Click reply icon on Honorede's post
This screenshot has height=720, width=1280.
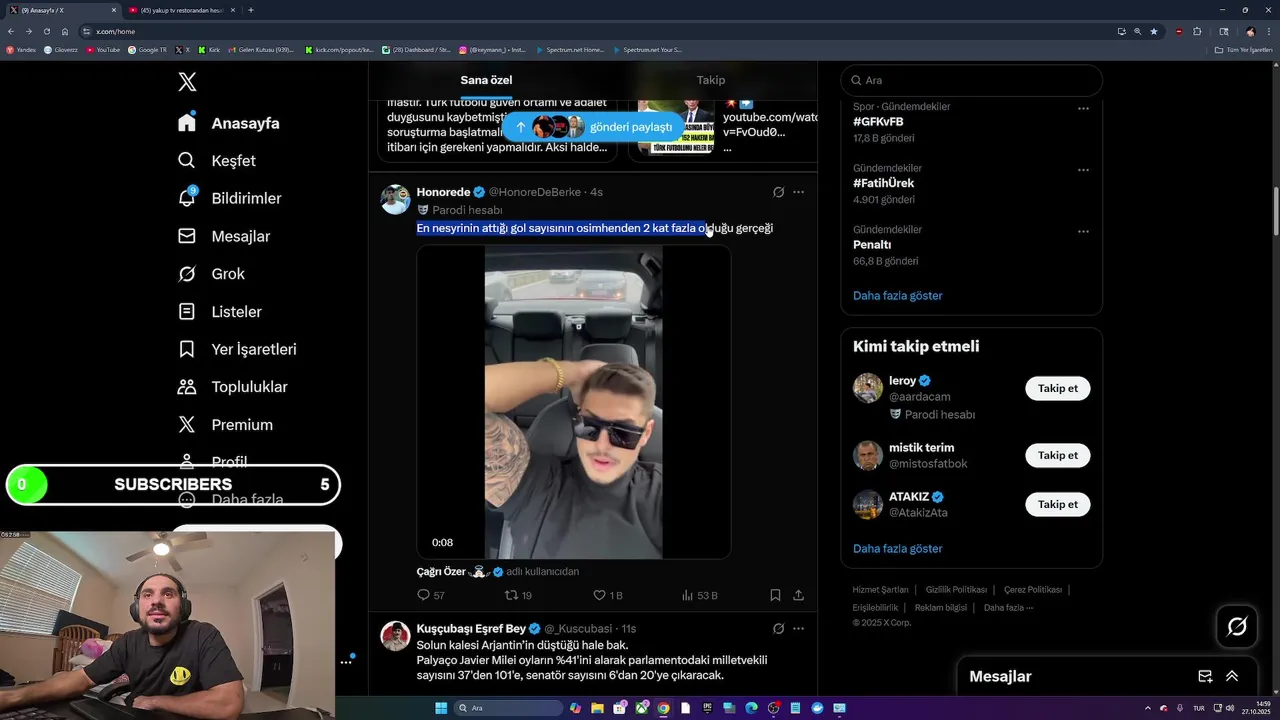coord(423,595)
